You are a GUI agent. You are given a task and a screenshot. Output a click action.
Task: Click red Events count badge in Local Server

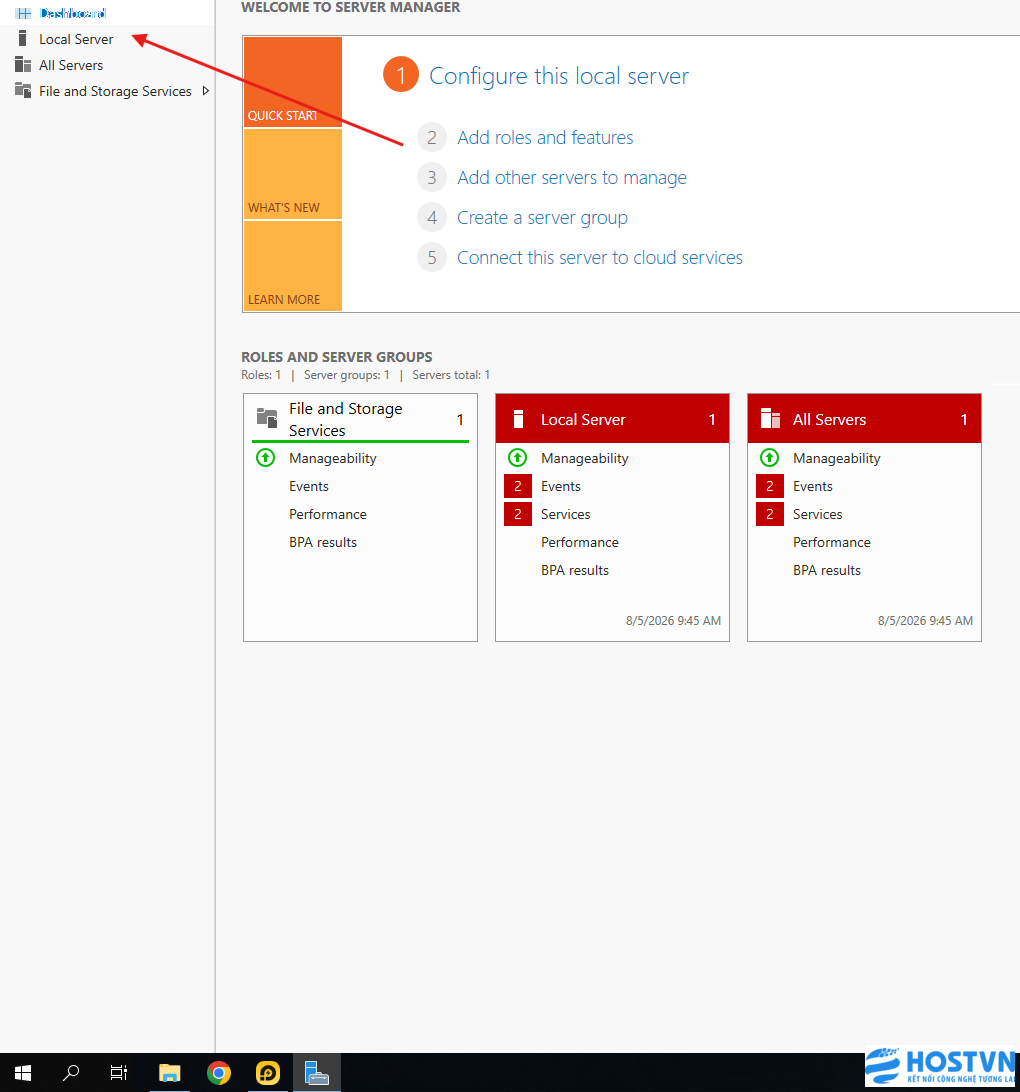pyautogui.click(x=517, y=486)
